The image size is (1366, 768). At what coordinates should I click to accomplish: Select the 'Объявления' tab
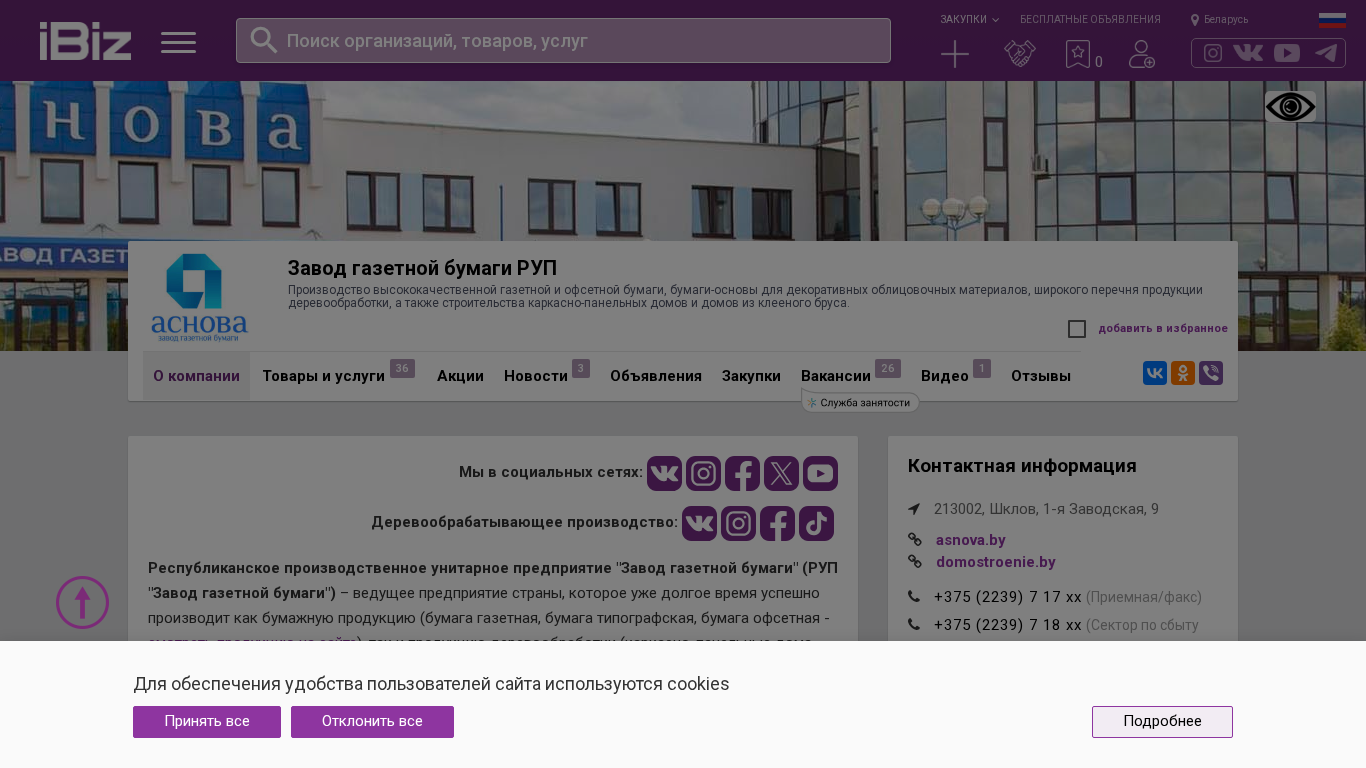(656, 376)
